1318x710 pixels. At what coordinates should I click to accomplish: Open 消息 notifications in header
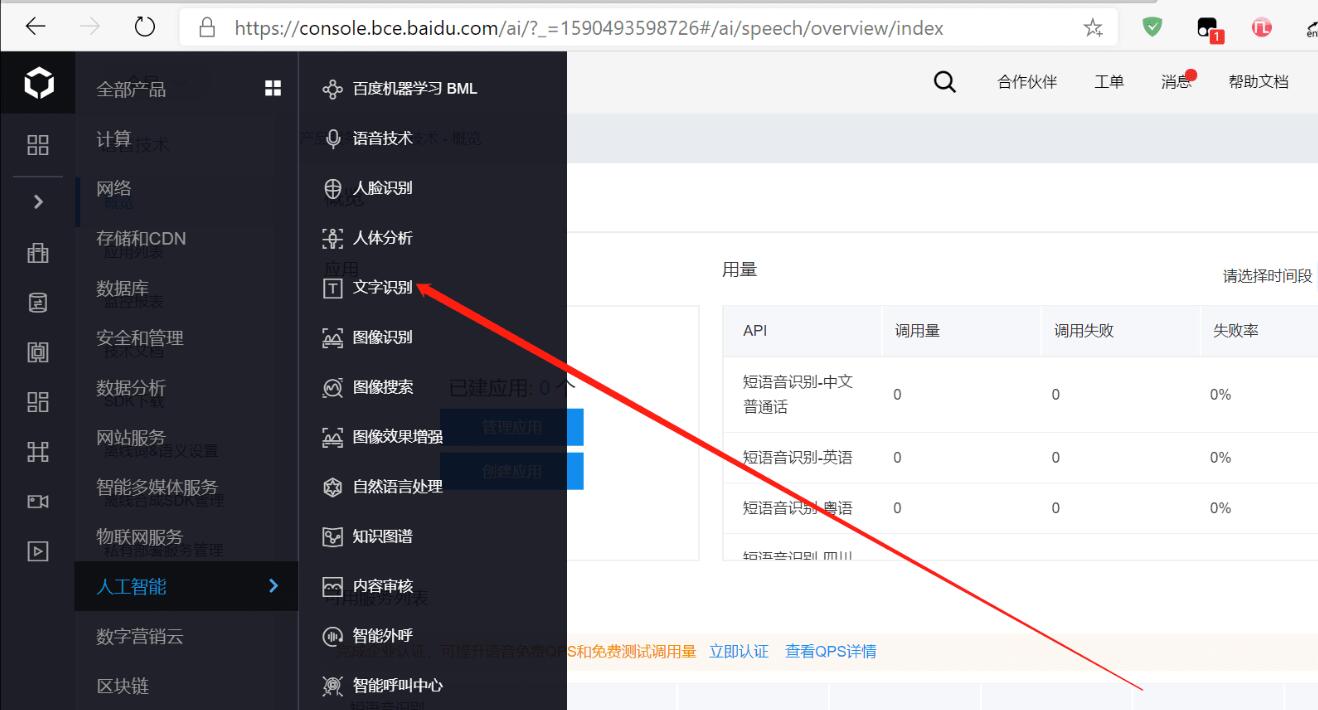tap(1177, 82)
